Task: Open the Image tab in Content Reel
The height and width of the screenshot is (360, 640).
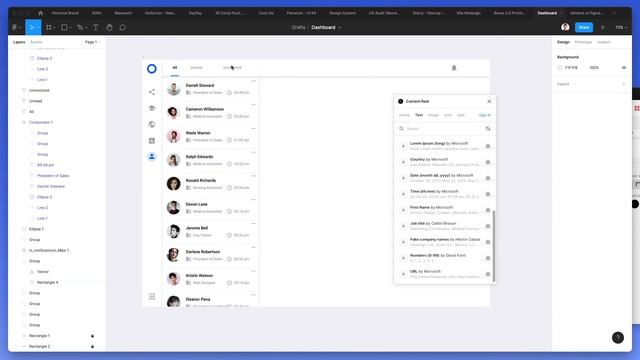Action: click(433, 115)
